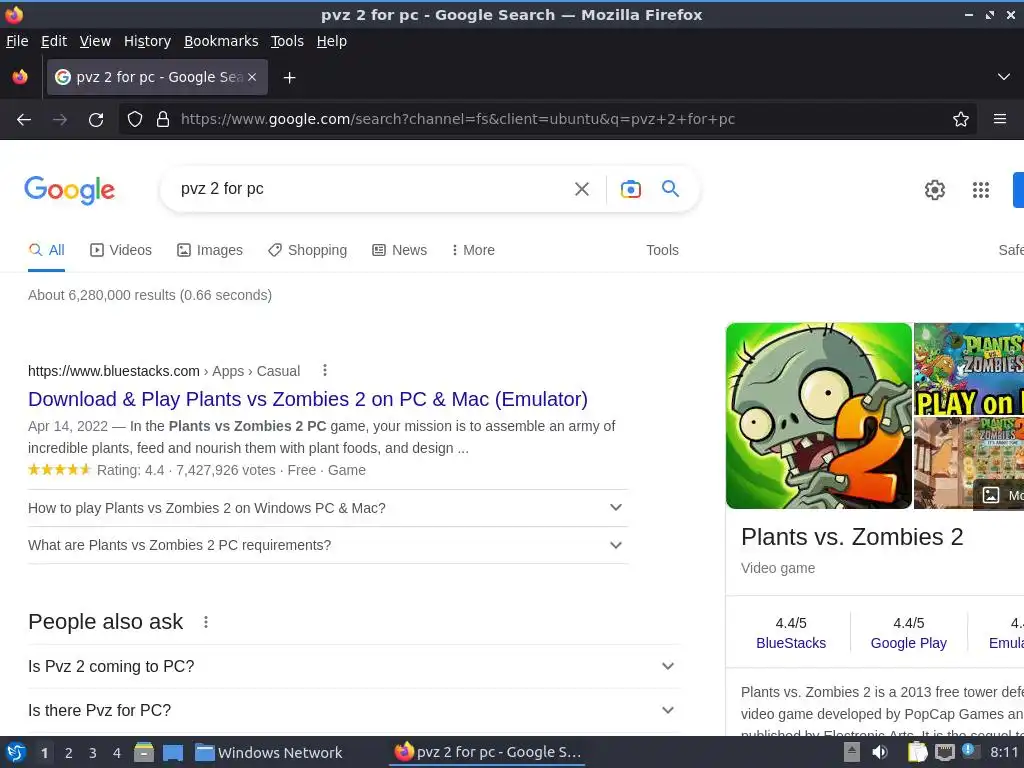This screenshot has height=768, width=1024.
Task: Open the BlueStacks rating link
Action: point(791,643)
